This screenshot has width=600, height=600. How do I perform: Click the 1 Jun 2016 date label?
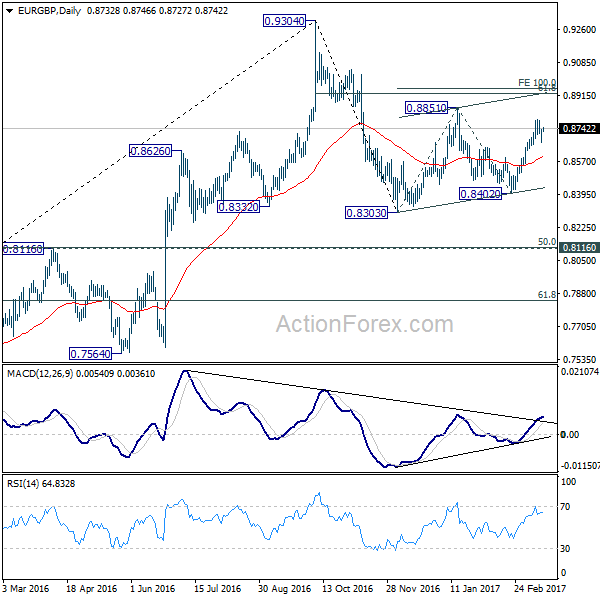152,589
